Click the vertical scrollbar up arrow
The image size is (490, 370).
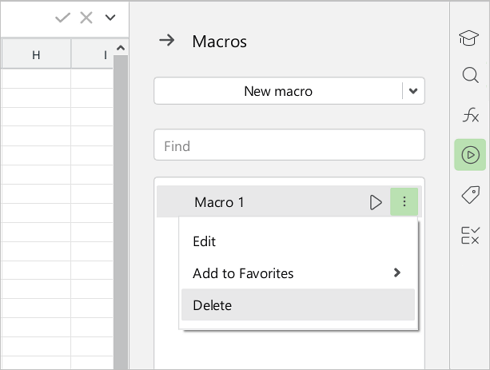pos(121,48)
